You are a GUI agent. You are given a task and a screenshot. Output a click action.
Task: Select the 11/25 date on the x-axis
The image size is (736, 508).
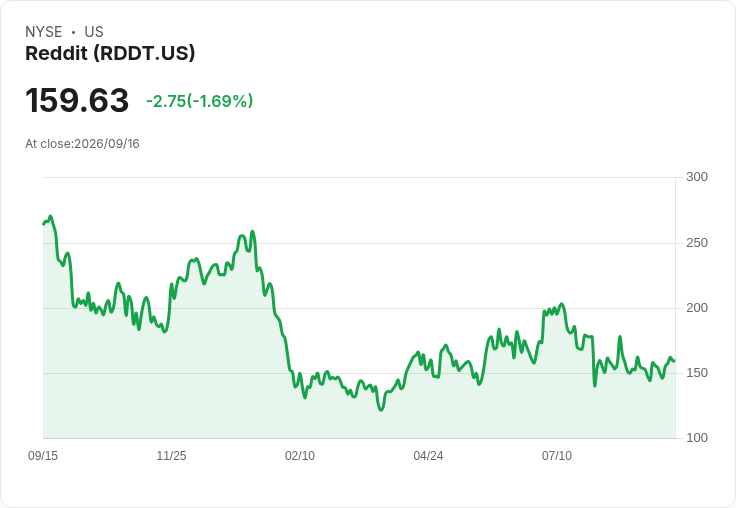[x=171, y=455]
